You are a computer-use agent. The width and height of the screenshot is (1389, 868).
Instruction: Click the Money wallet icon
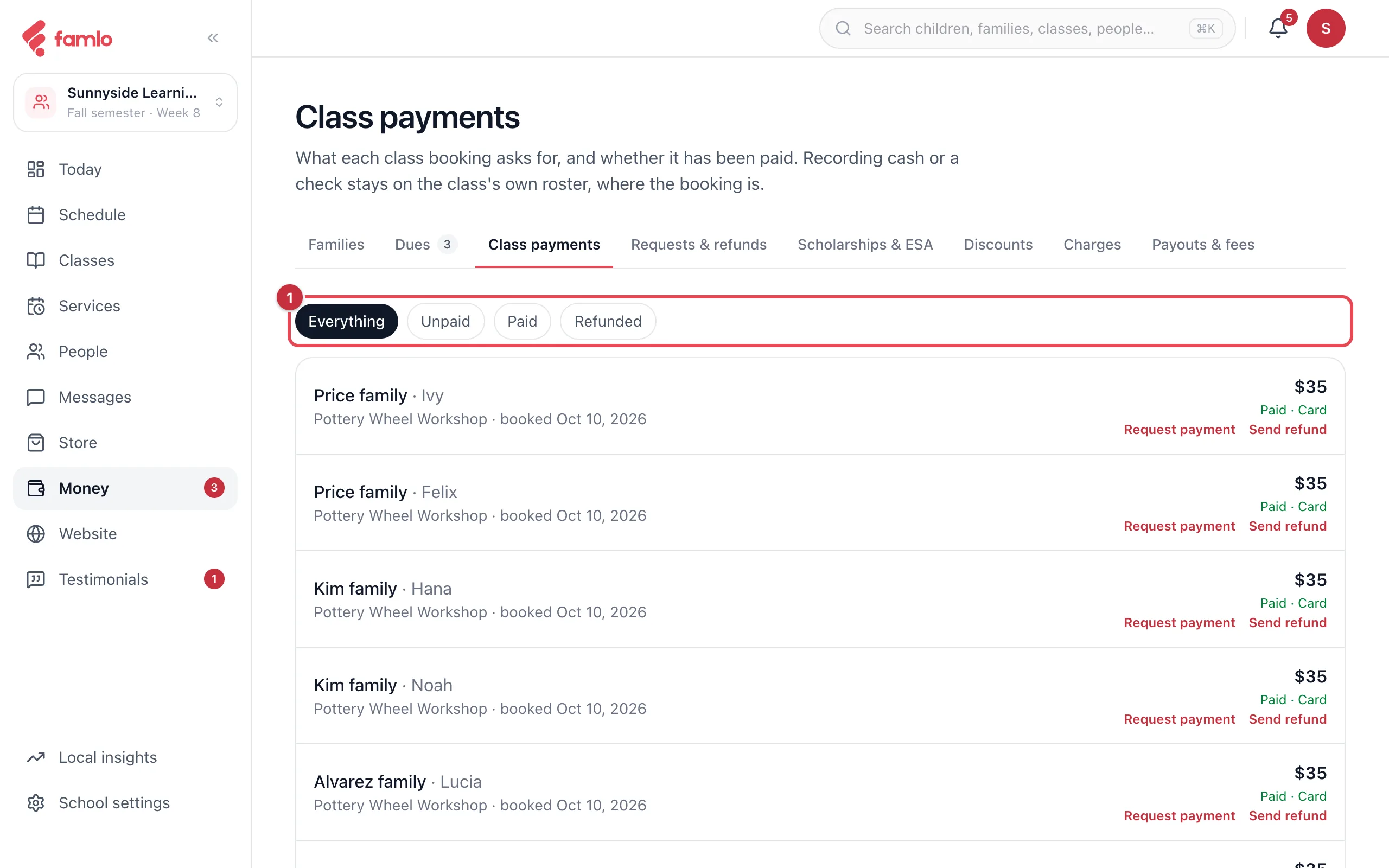[36, 488]
